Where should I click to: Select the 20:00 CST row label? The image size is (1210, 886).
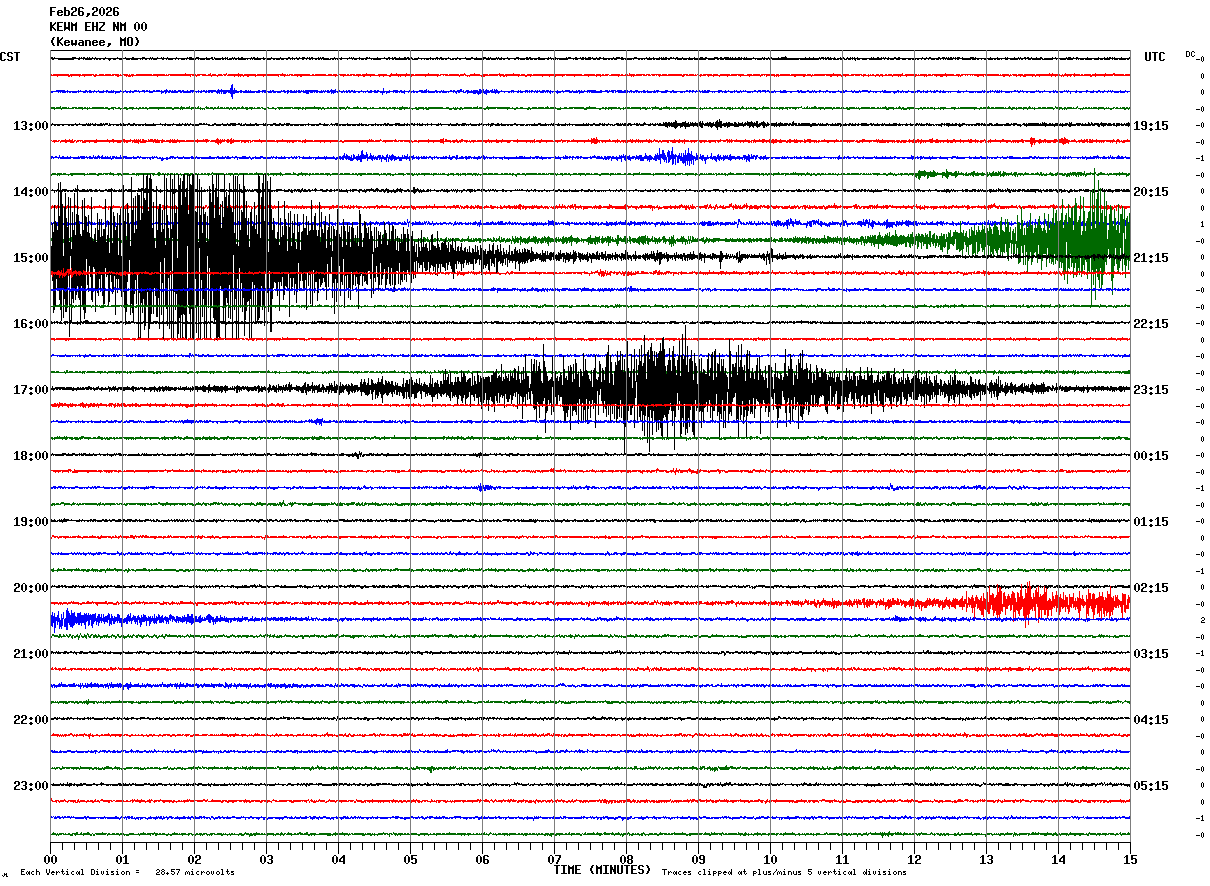click(x=30, y=587)
